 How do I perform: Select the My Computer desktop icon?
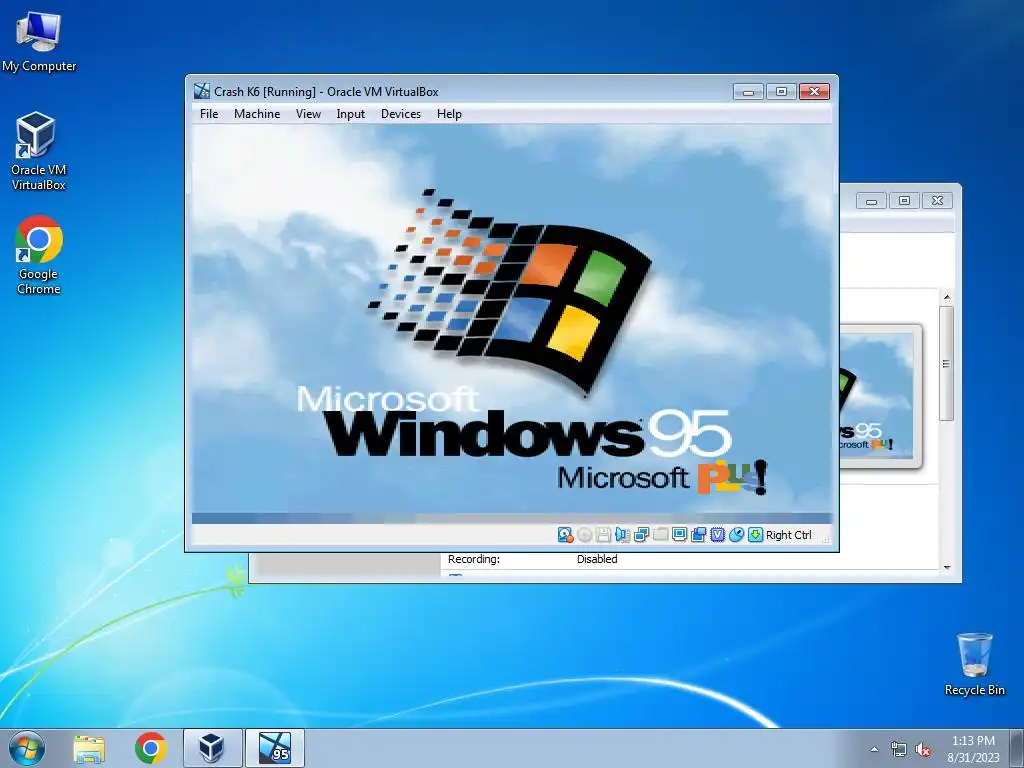coord(39,43)
